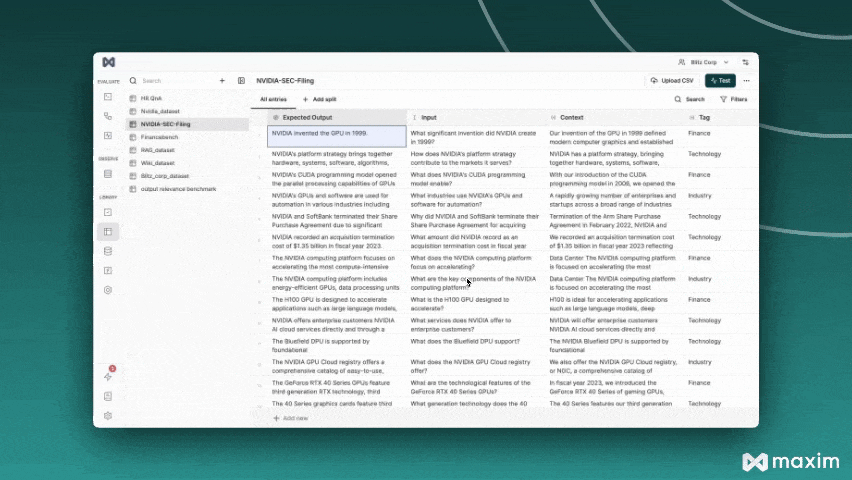Viewport: 852px width, 480px height.
Task: Open the Blitz Corp workspace dropdown
Action: [703, 62]
